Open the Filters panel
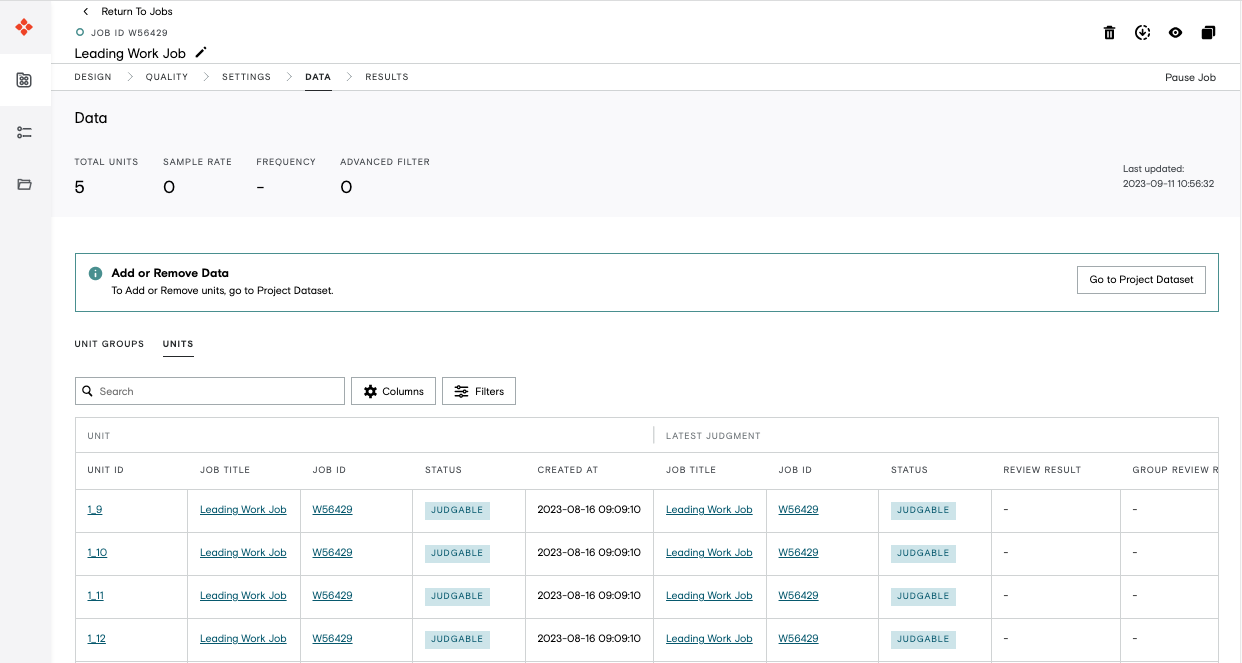This screenshot has height=663, width=1242. click(x=478, y=391)
